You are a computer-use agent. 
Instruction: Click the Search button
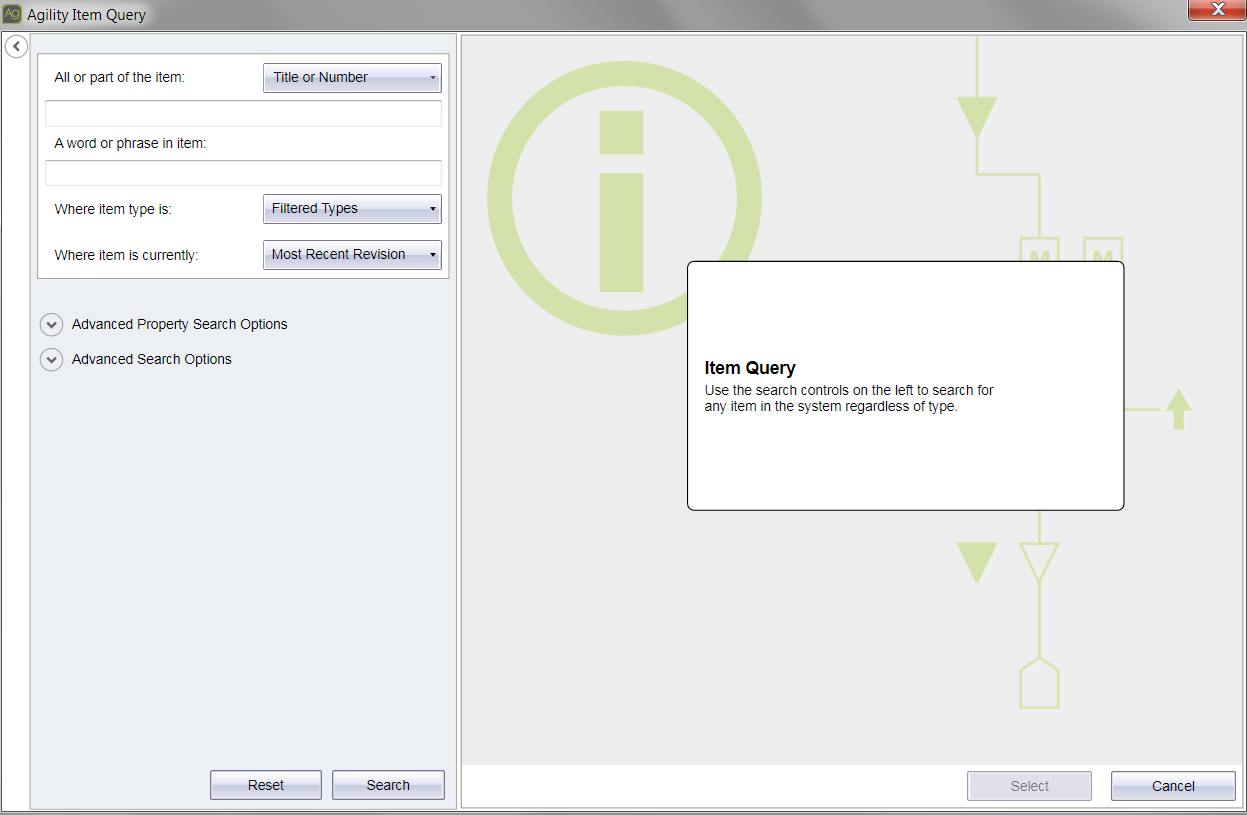[x=388, y=785]
